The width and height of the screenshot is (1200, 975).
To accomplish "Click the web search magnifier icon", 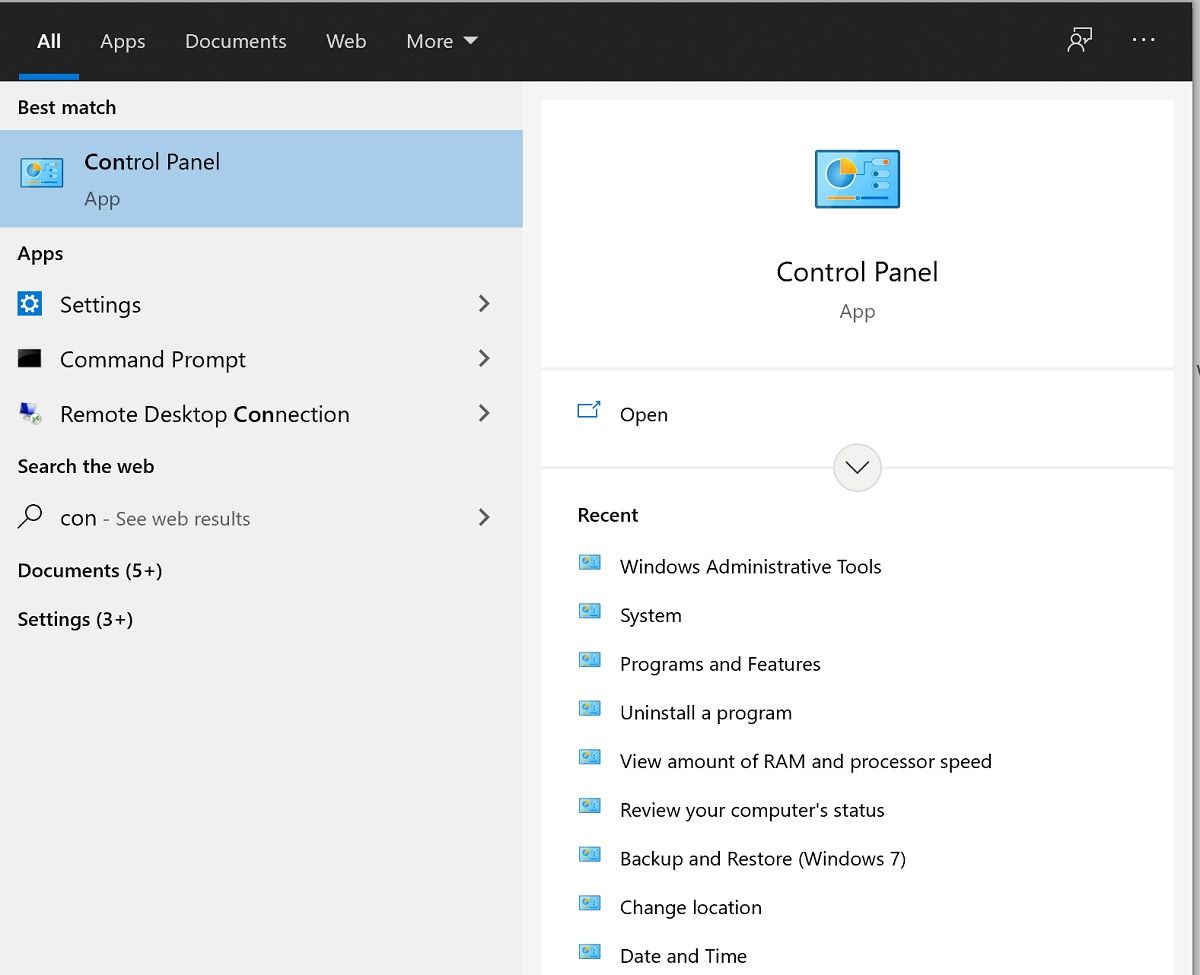I will [31, 517].
